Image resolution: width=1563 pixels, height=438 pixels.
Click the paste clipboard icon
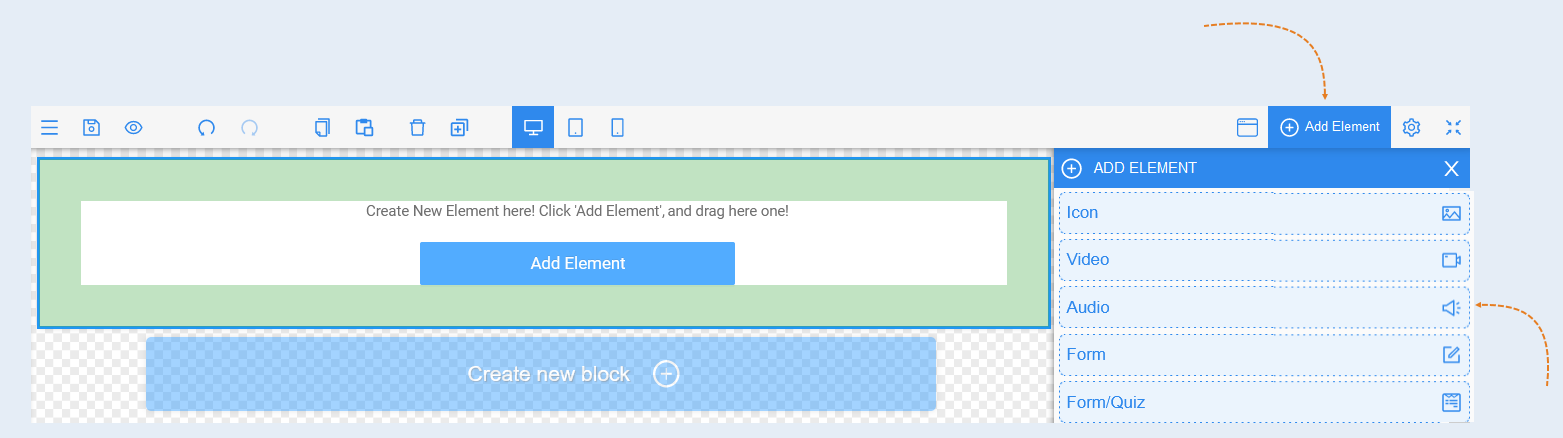tap(364, 127)
